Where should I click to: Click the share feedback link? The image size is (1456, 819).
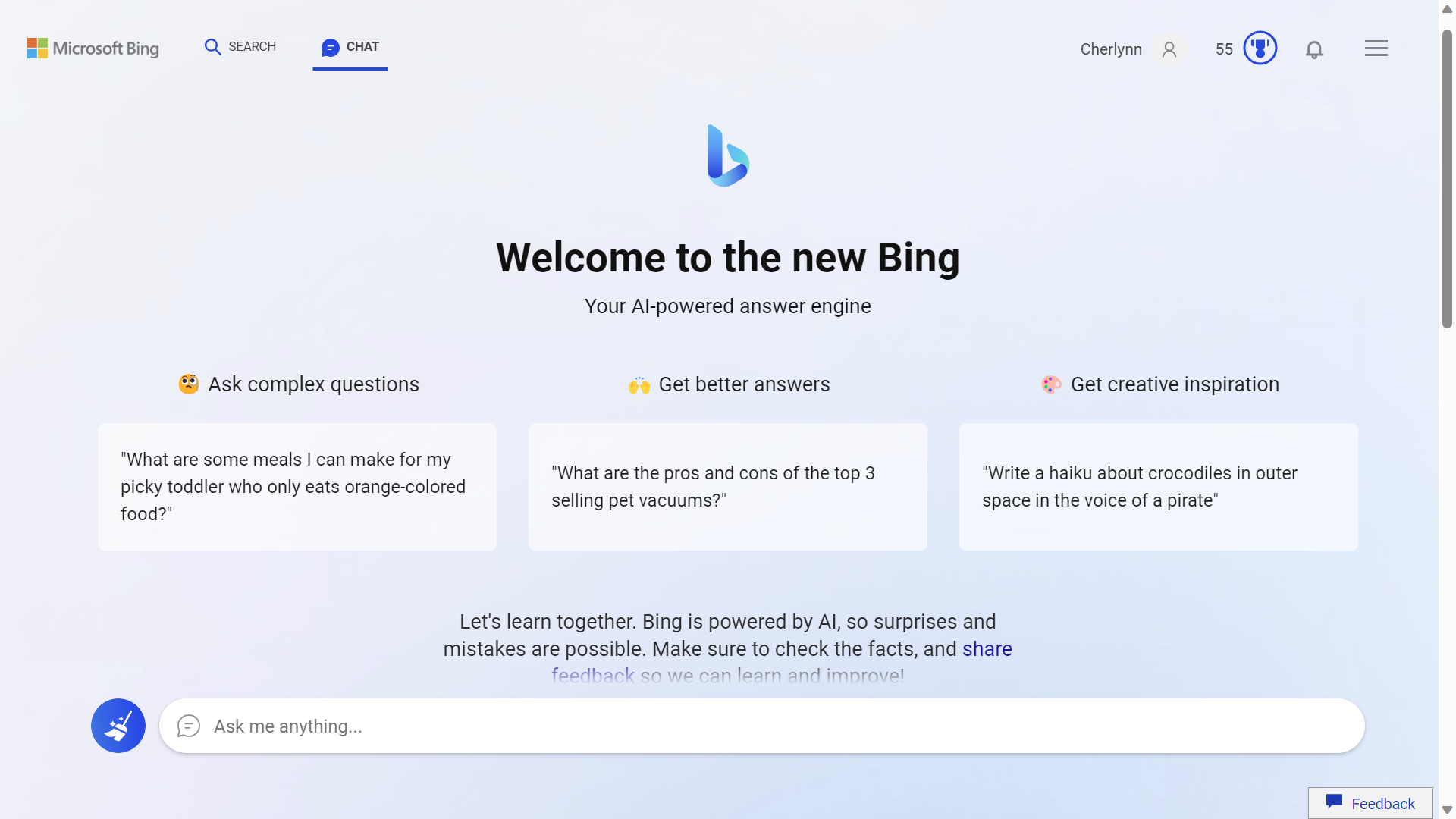point(781,663)
